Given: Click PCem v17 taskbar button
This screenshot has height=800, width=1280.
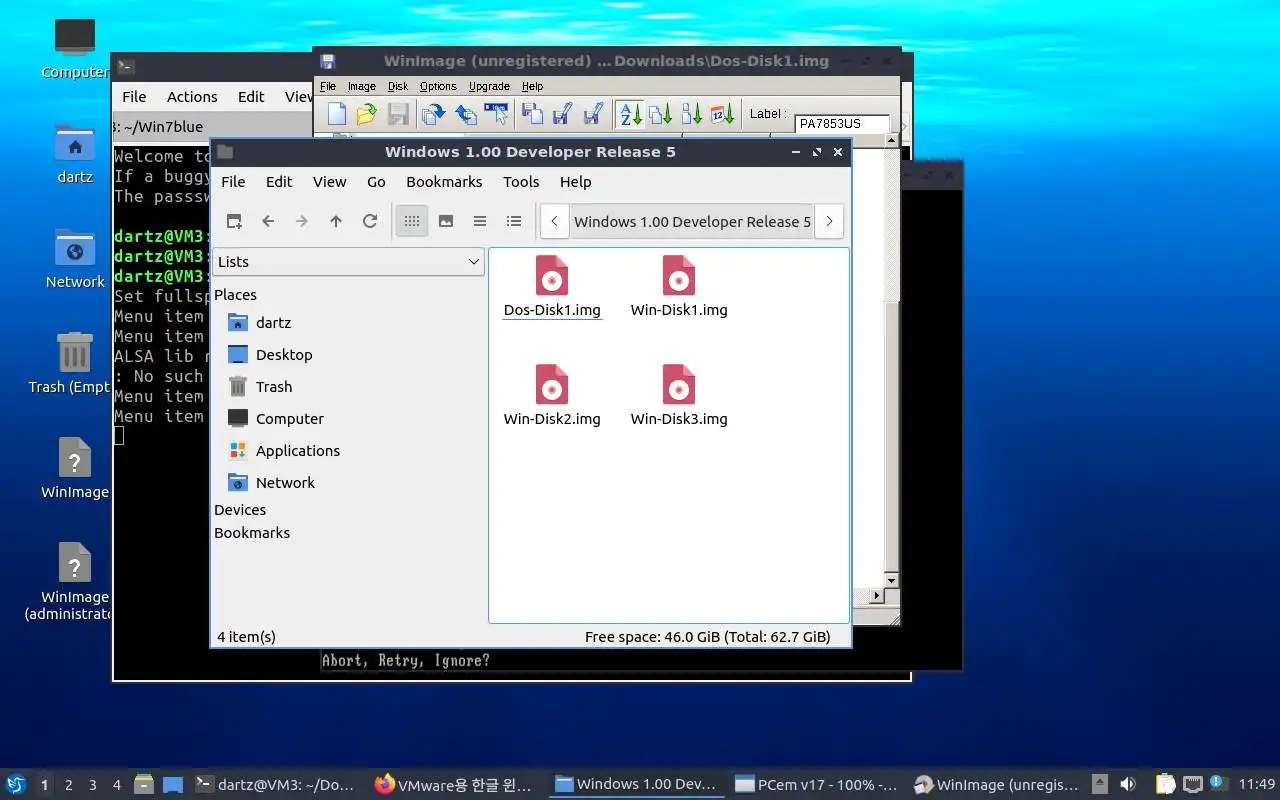Looking at the screenshot, I should [817, 785].
